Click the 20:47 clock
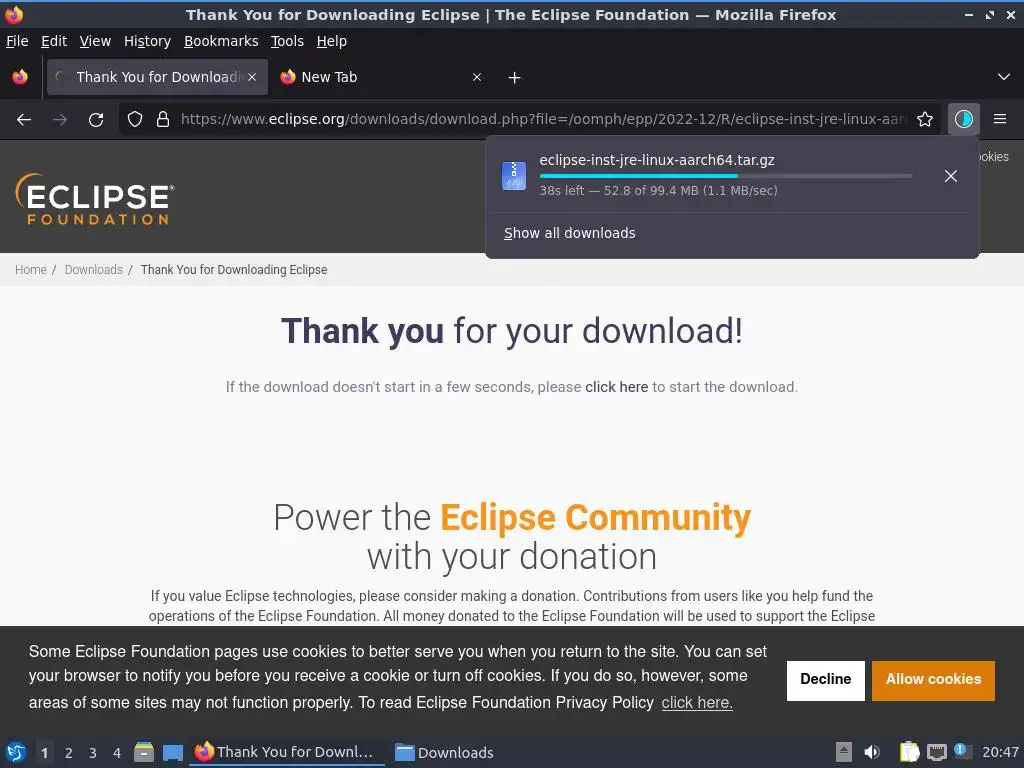The height and width of the screenshot is (768, 1024). [1000, 752]
